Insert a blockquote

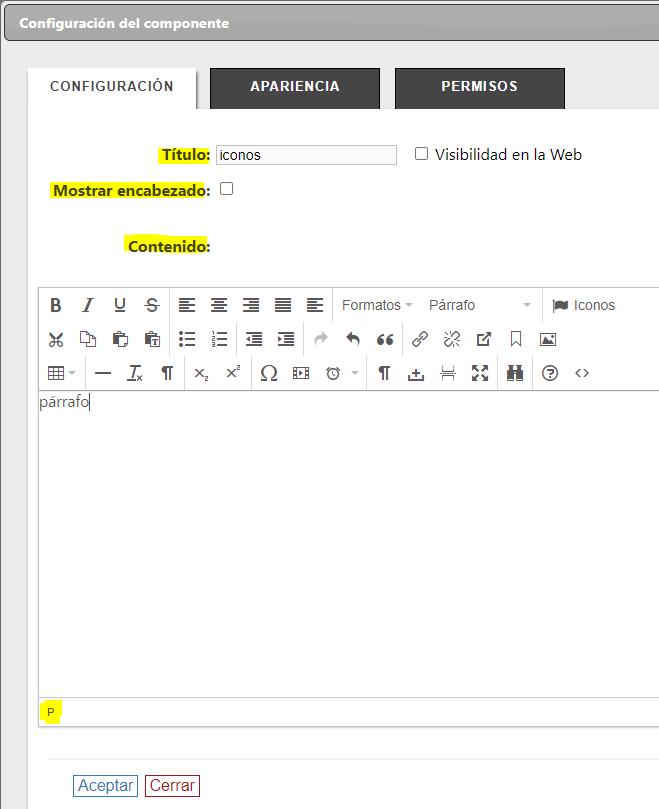click(x=385, y=339)
